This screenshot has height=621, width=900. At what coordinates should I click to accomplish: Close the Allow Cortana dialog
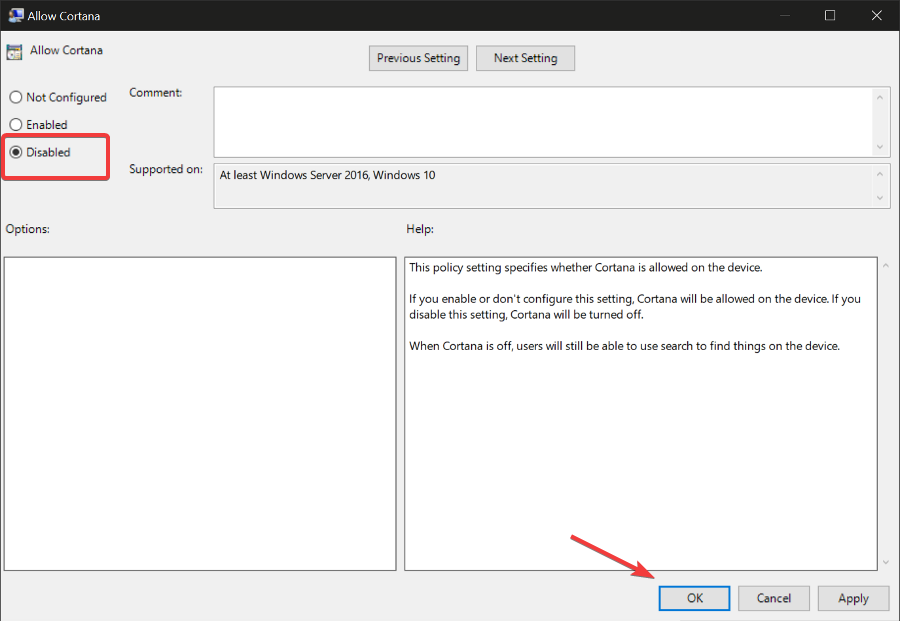[876, 15]
